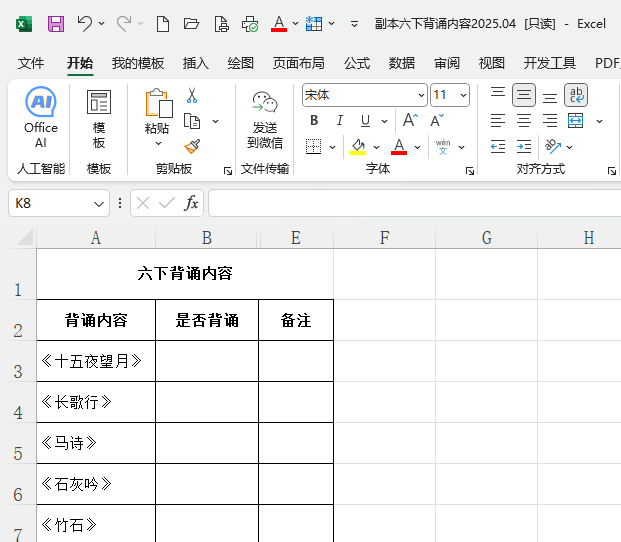Screen dimensions: 621x542
Task: Apply red font color in ribbon
Action: pos(399,147)
